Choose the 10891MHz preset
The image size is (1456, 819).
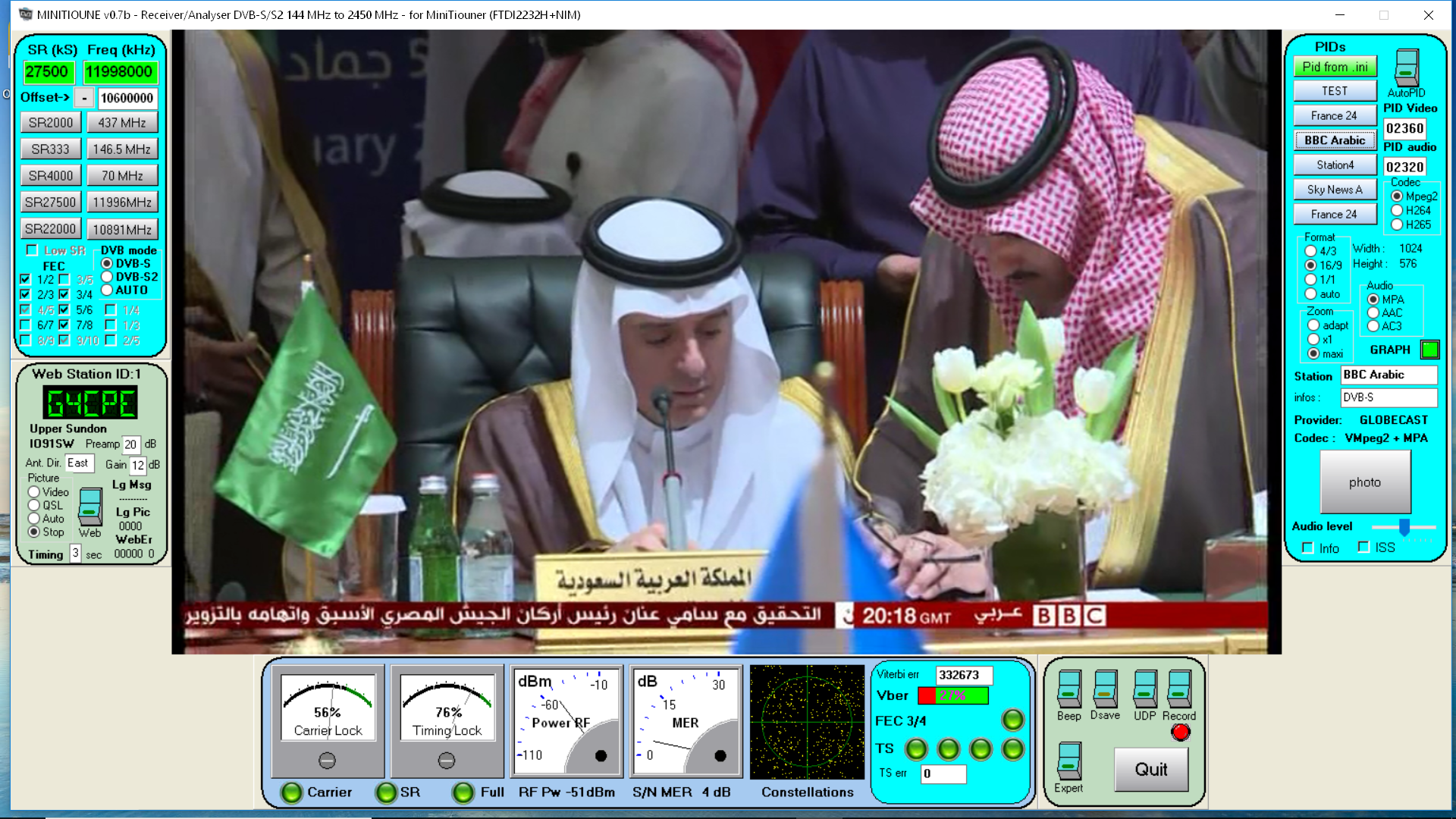[x=121, y=229]
